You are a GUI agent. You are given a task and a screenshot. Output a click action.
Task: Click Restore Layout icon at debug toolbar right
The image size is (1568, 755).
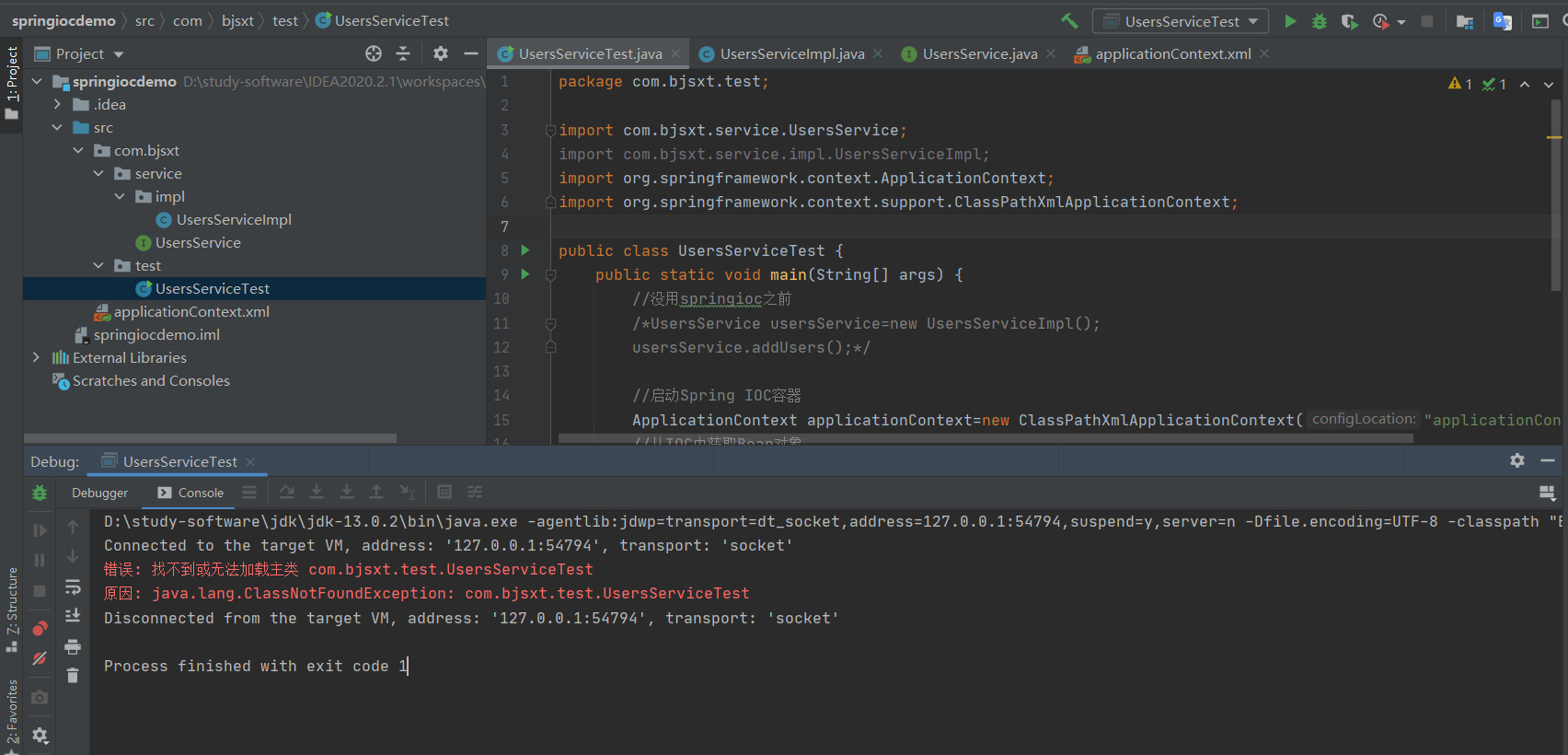click(x=1547, y=493)
